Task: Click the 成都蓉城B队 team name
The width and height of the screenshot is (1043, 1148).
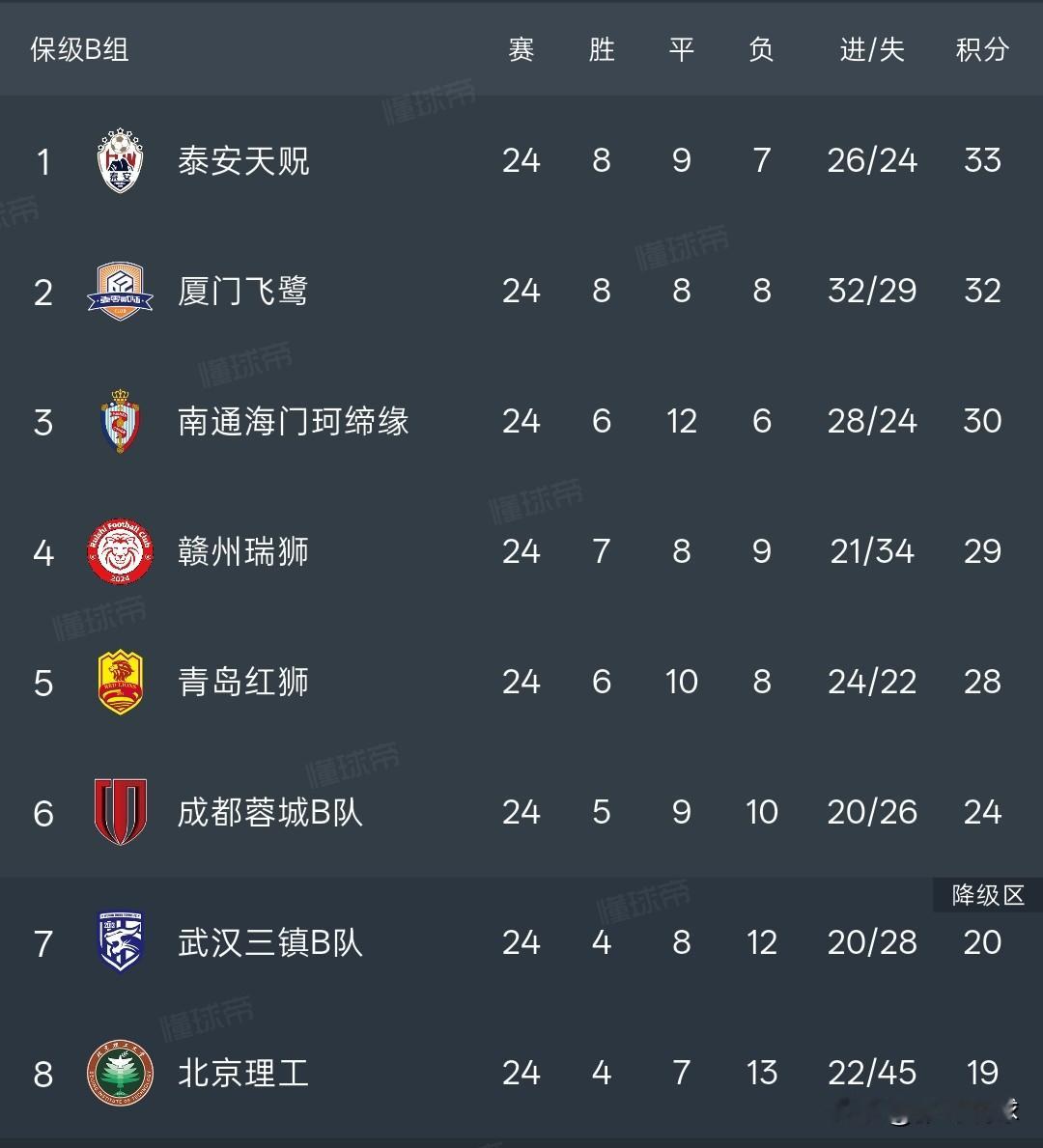Action: [x=270, y=813]
